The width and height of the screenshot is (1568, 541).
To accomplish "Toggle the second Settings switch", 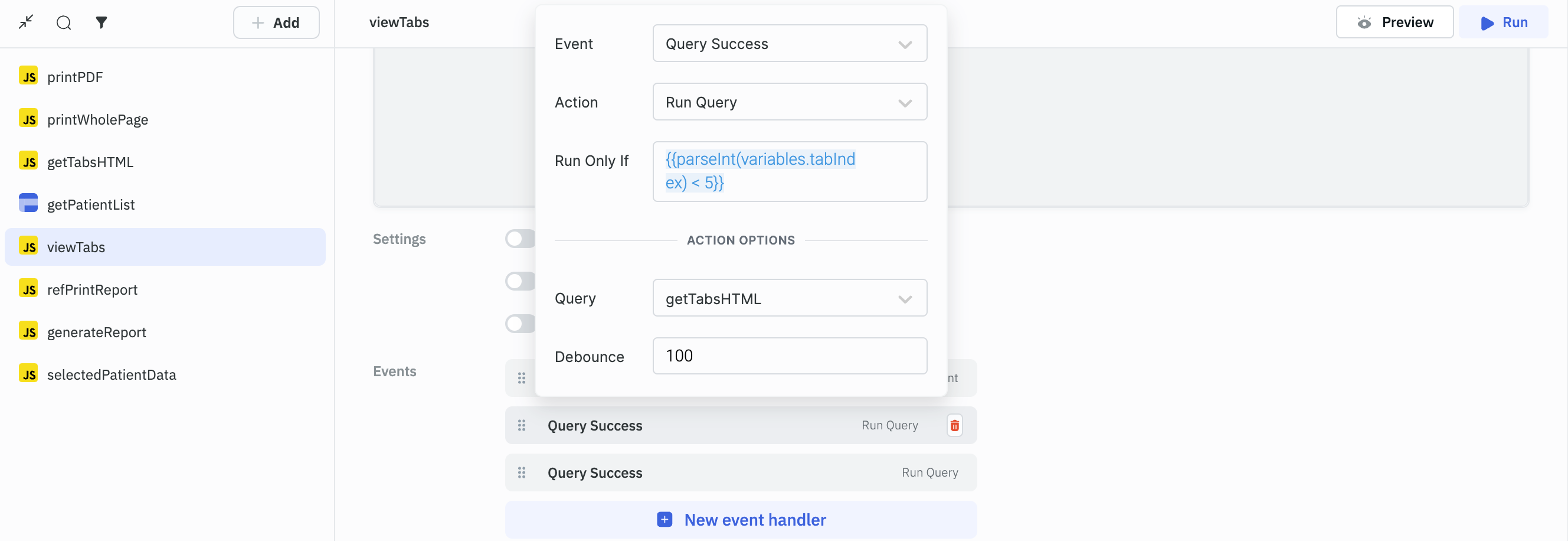I will click(519, 282).
